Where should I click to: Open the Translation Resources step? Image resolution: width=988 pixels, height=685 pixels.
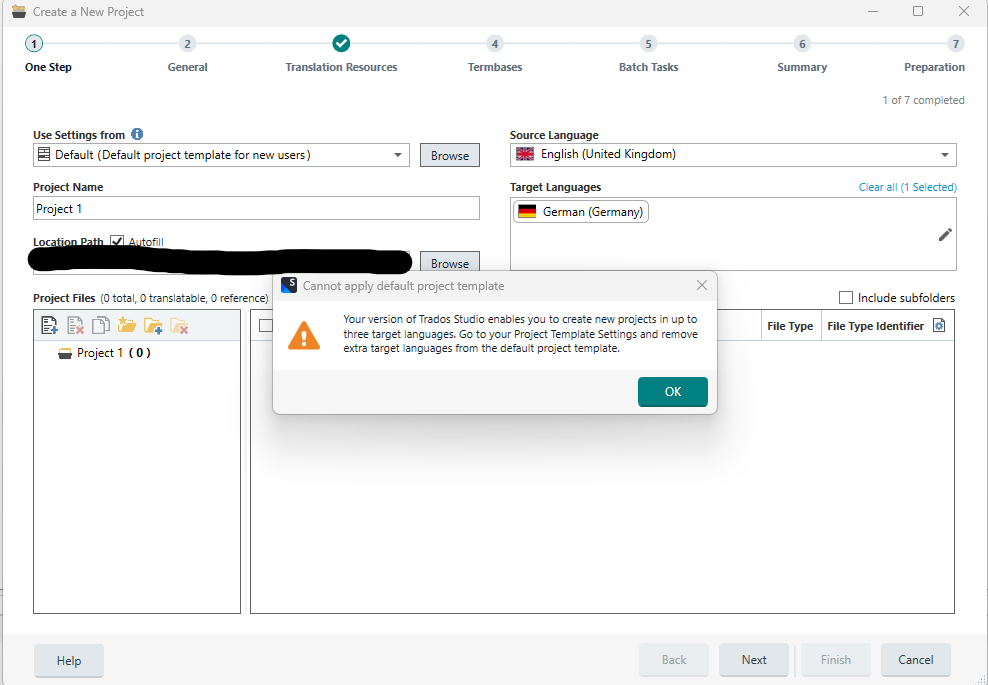pyautogui.click(x=341, y=43)
